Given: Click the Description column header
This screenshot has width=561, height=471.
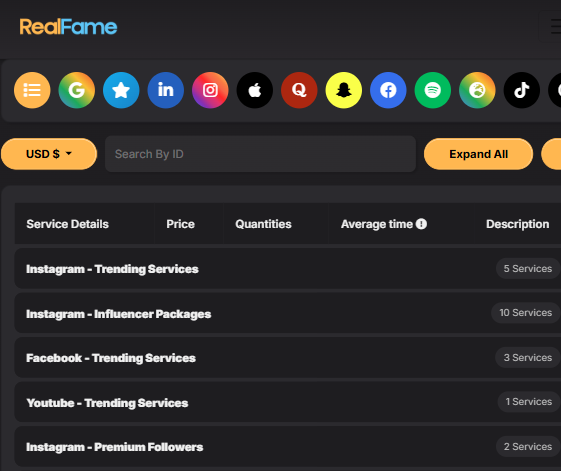Looking at the screenshot, I should tap(517, 224).
